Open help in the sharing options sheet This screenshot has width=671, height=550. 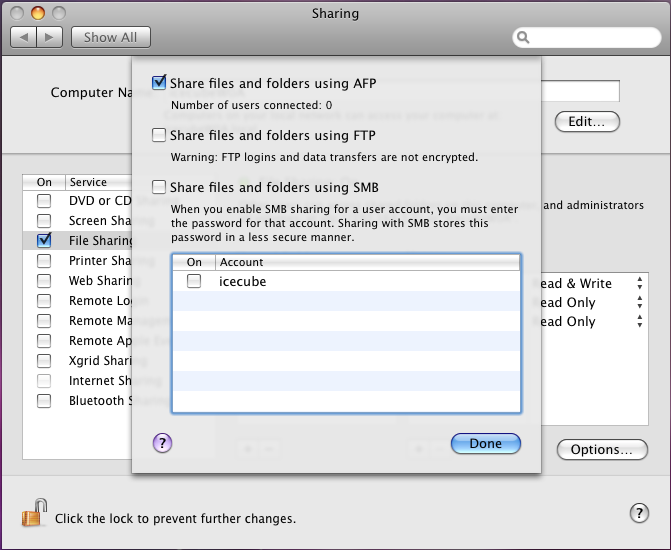[162, 443]
